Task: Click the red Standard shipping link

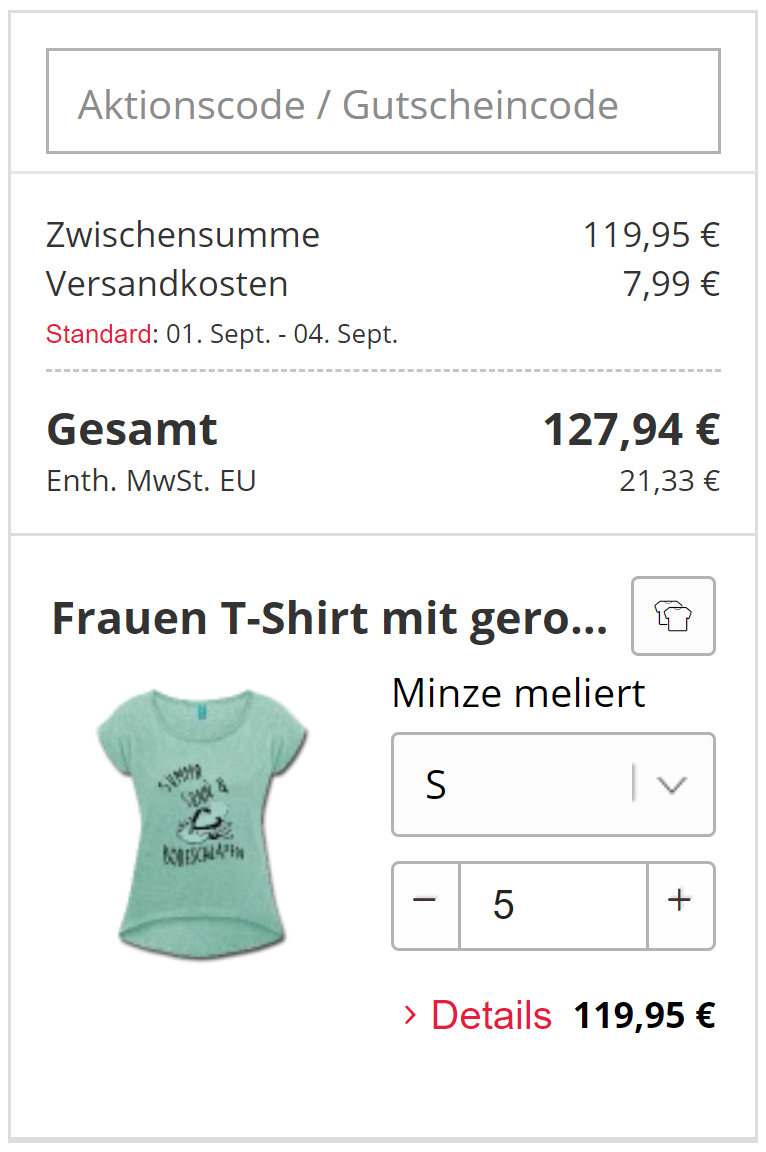Action: coord(99,335)
